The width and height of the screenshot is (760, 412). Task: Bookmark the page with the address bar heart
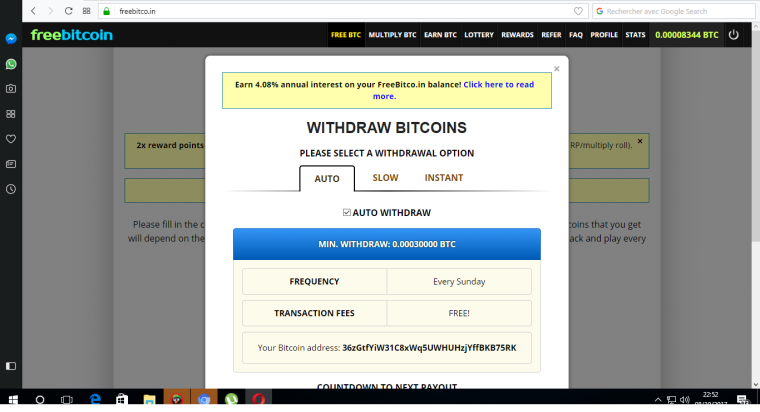pos(579,11)
